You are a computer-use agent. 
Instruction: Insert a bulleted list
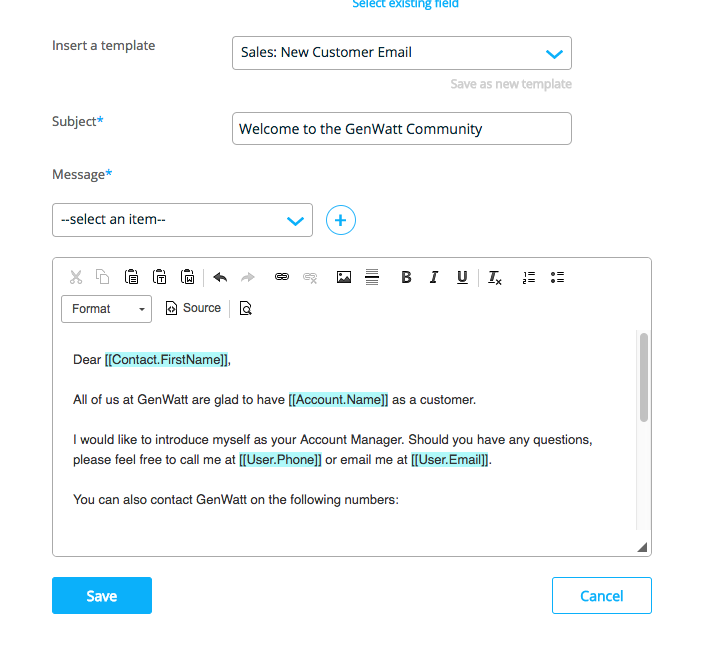(x=557, y=277)
